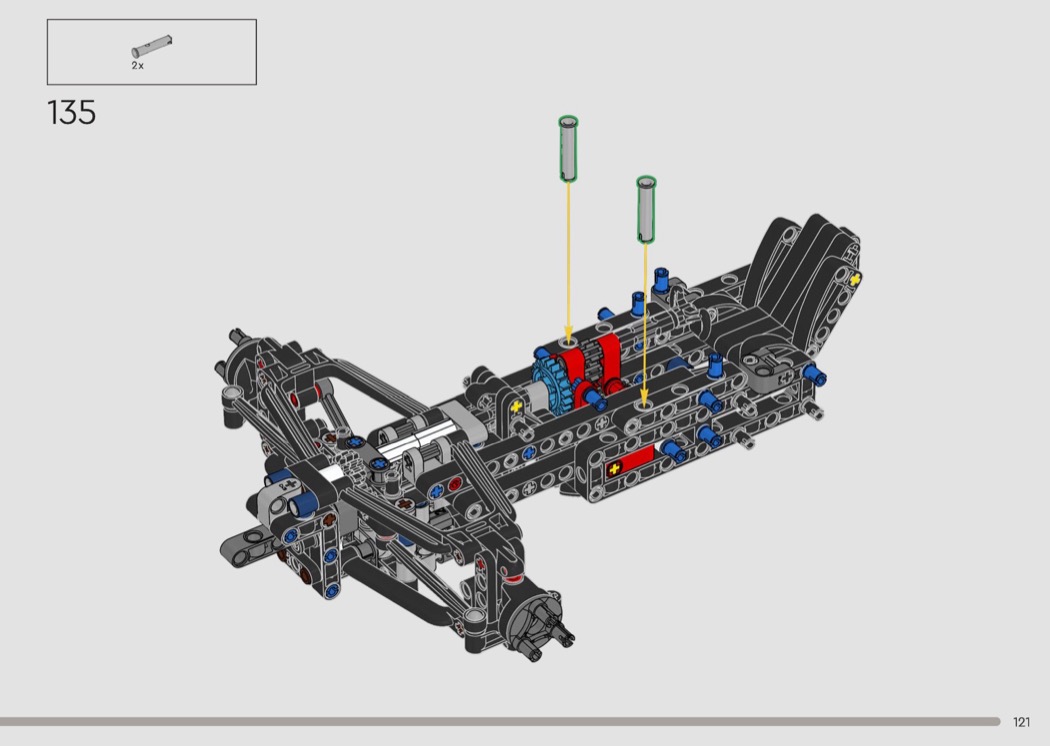Click the red beam with yellow cross
Screen dimensions: 1050x746
tap(629, 460)
